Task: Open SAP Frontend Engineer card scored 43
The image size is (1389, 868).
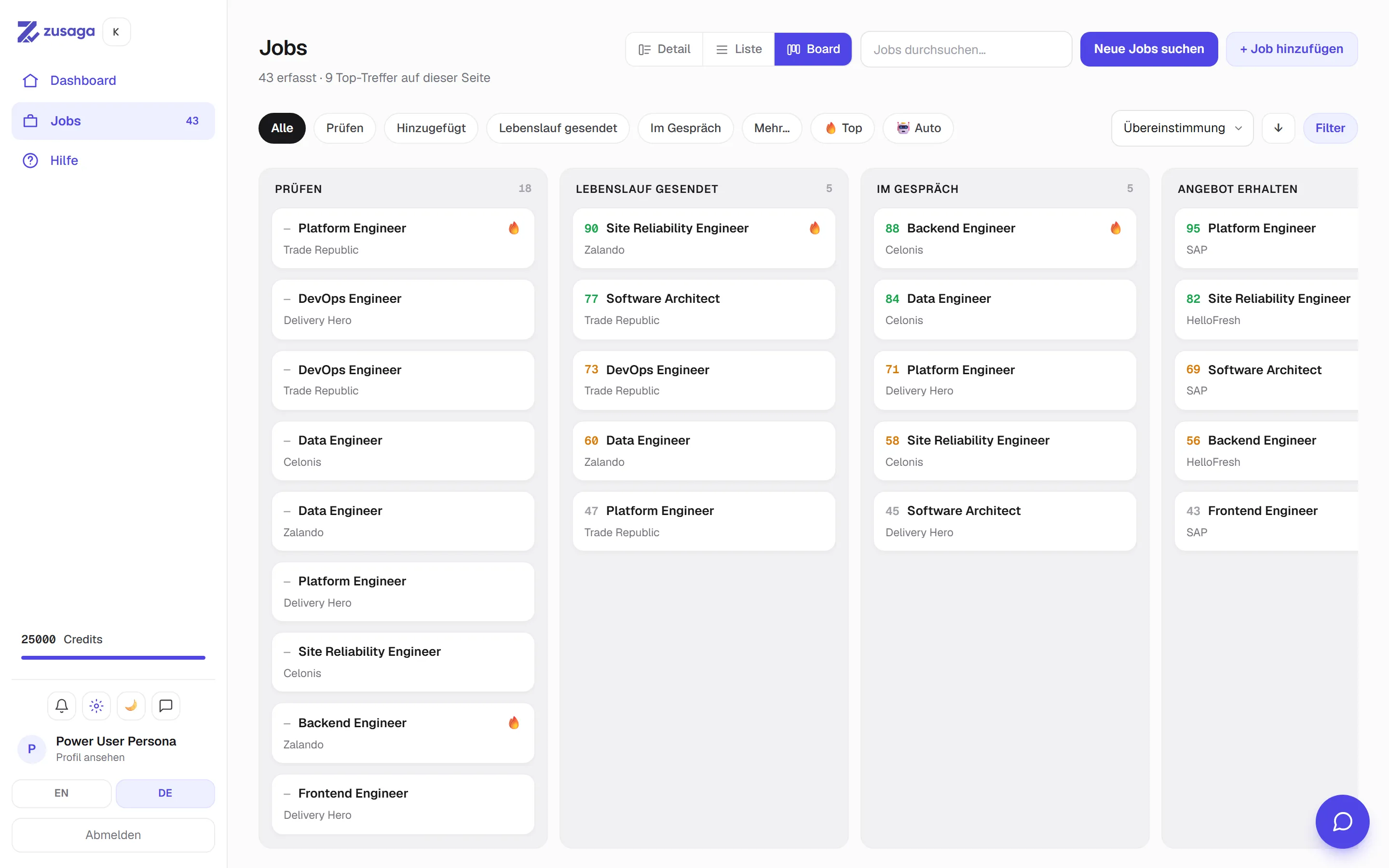Action: coord(1266,521)
